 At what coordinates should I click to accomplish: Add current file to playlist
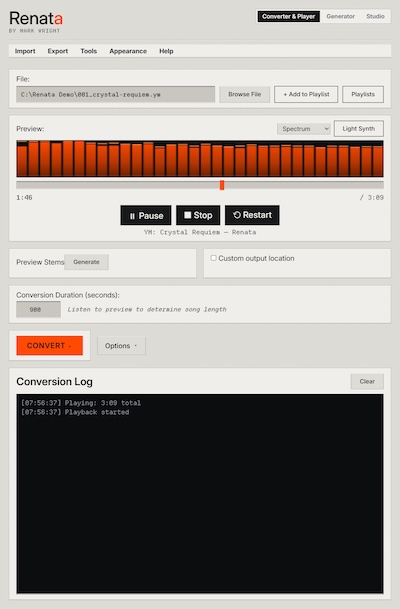point(306,94)
